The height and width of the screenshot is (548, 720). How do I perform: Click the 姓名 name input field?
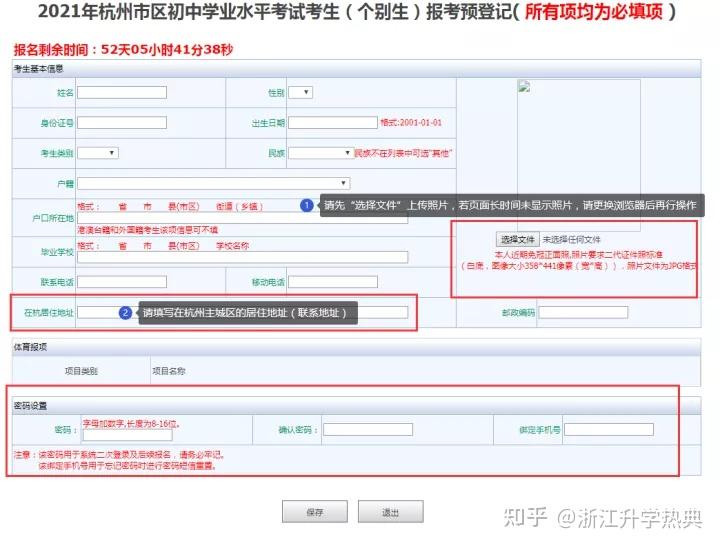click(x=122, y=92)
